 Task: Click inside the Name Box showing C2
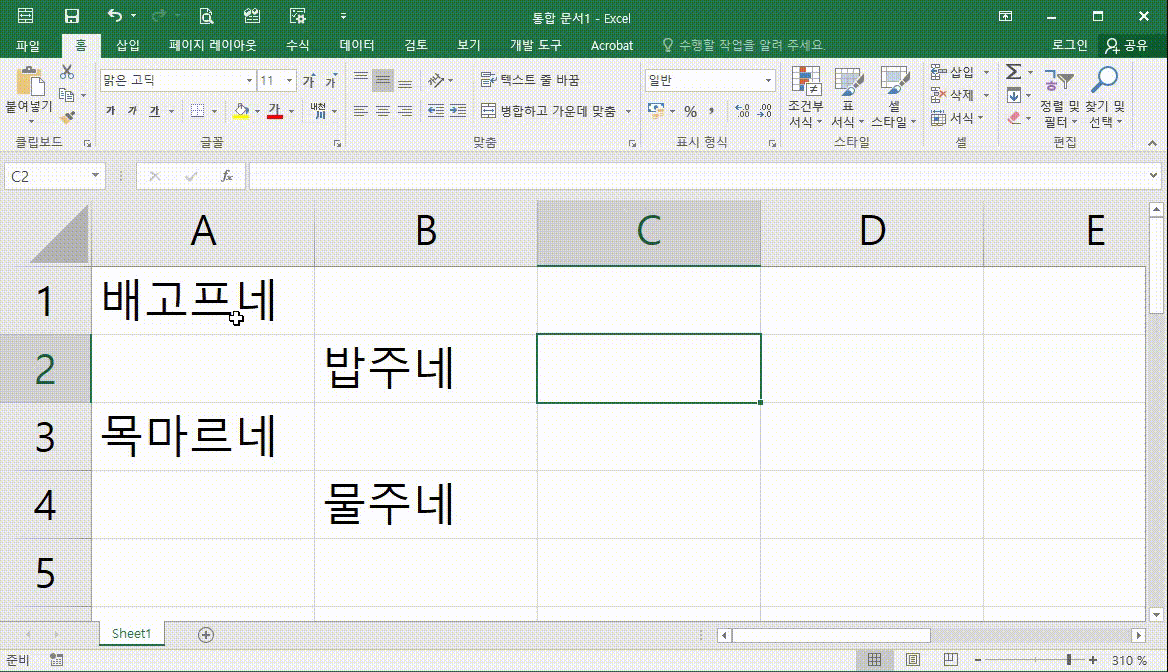coord(45,175)
